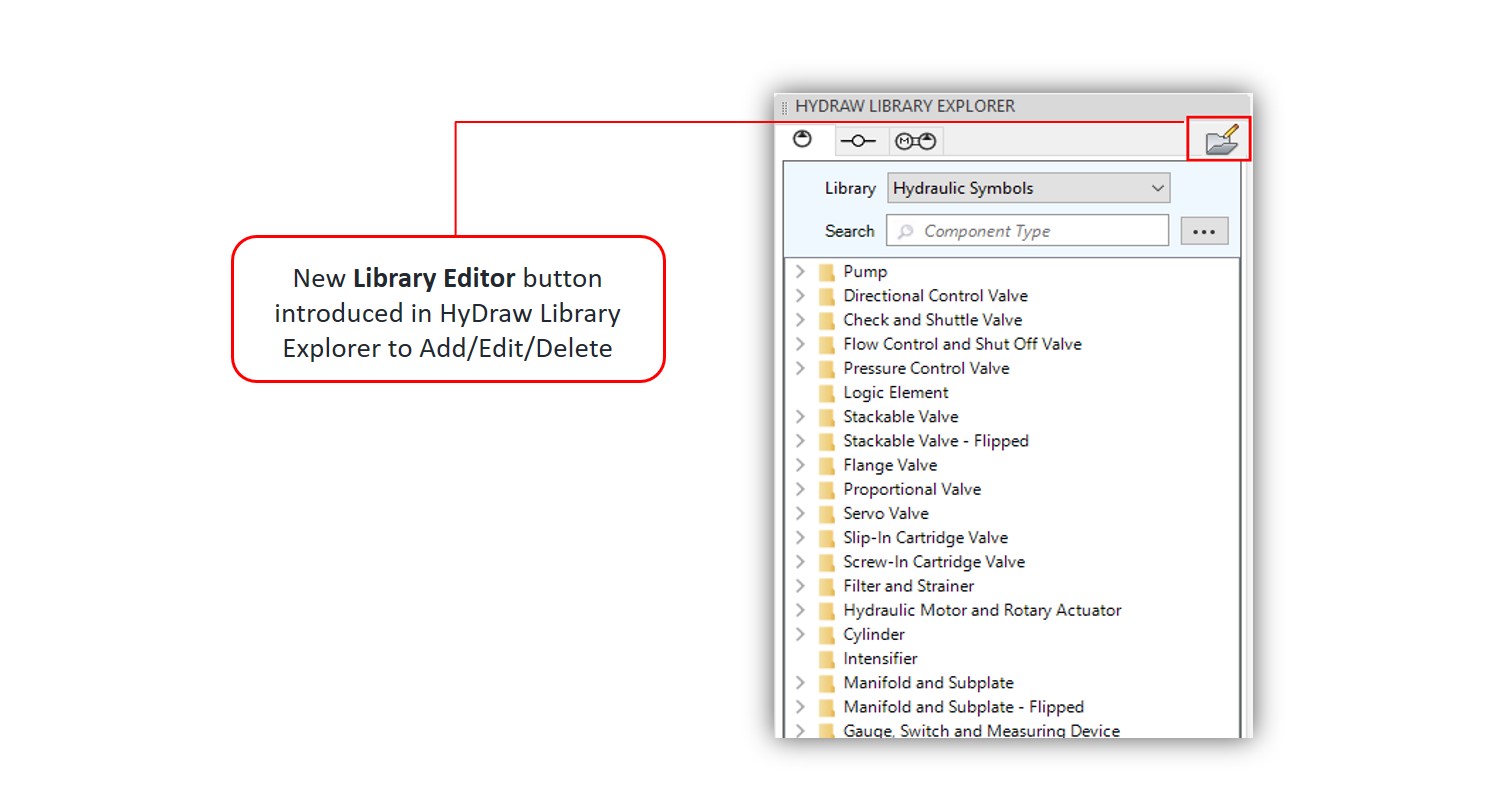Viewport: 1500px width, 789px height.
Task: Click the Pump folder icon
Action: (x=826, y=271)
